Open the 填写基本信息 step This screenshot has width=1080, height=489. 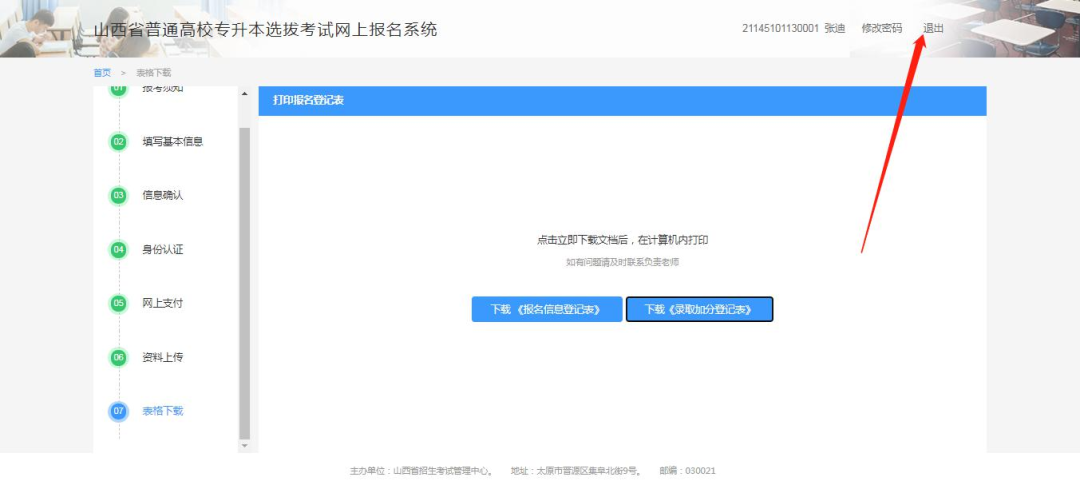click(173, 142)
